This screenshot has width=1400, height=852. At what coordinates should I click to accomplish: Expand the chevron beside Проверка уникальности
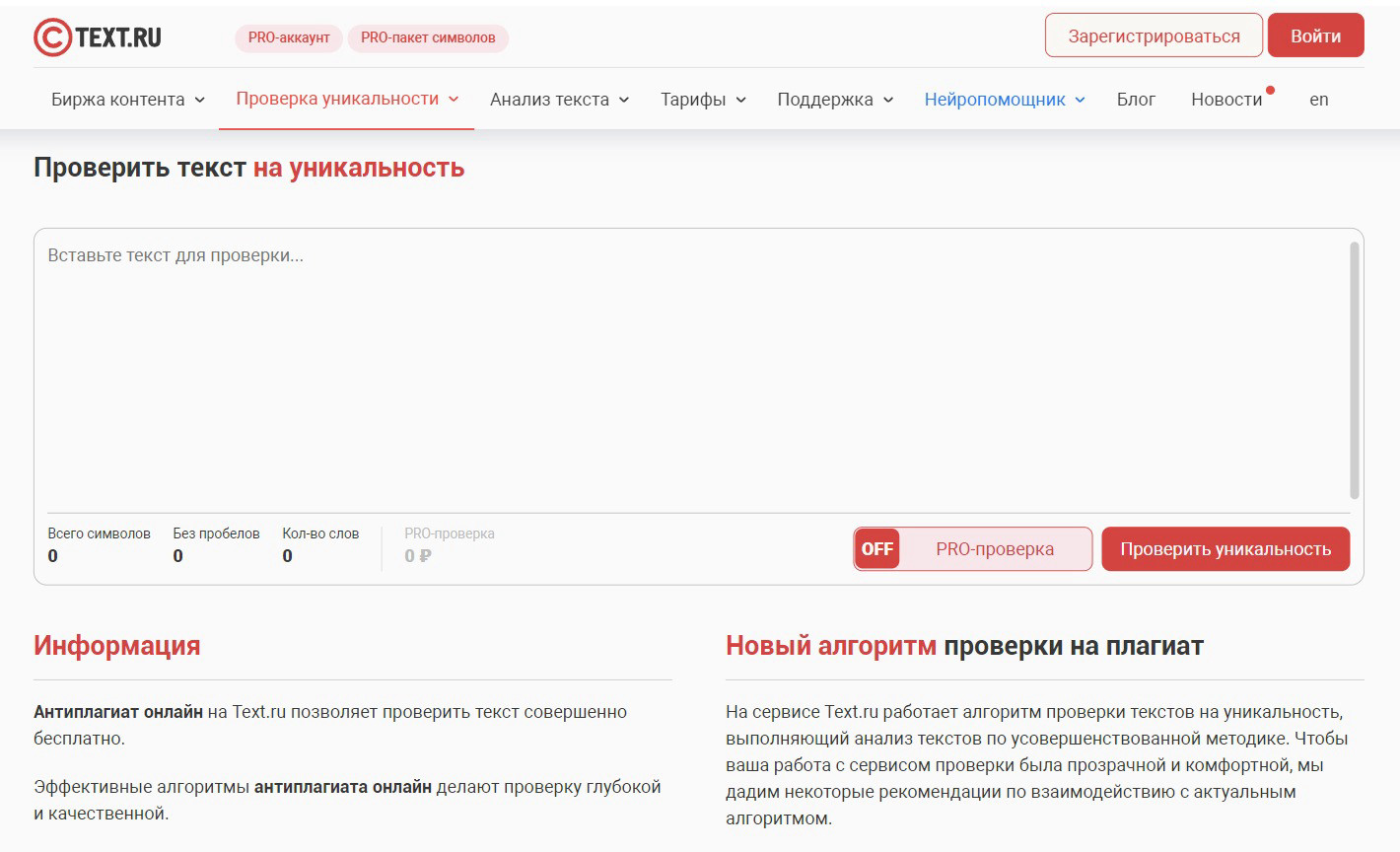pyautogui.click(x=454, y=99)
